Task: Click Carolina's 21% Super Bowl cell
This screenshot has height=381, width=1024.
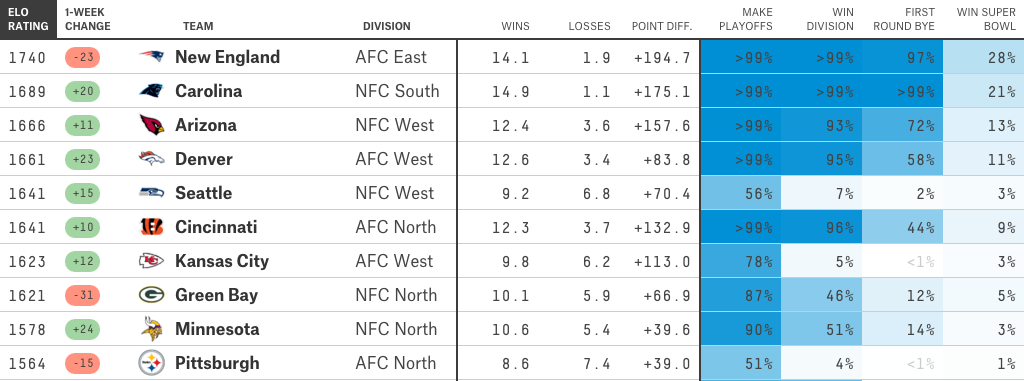Action: (984, 91)
